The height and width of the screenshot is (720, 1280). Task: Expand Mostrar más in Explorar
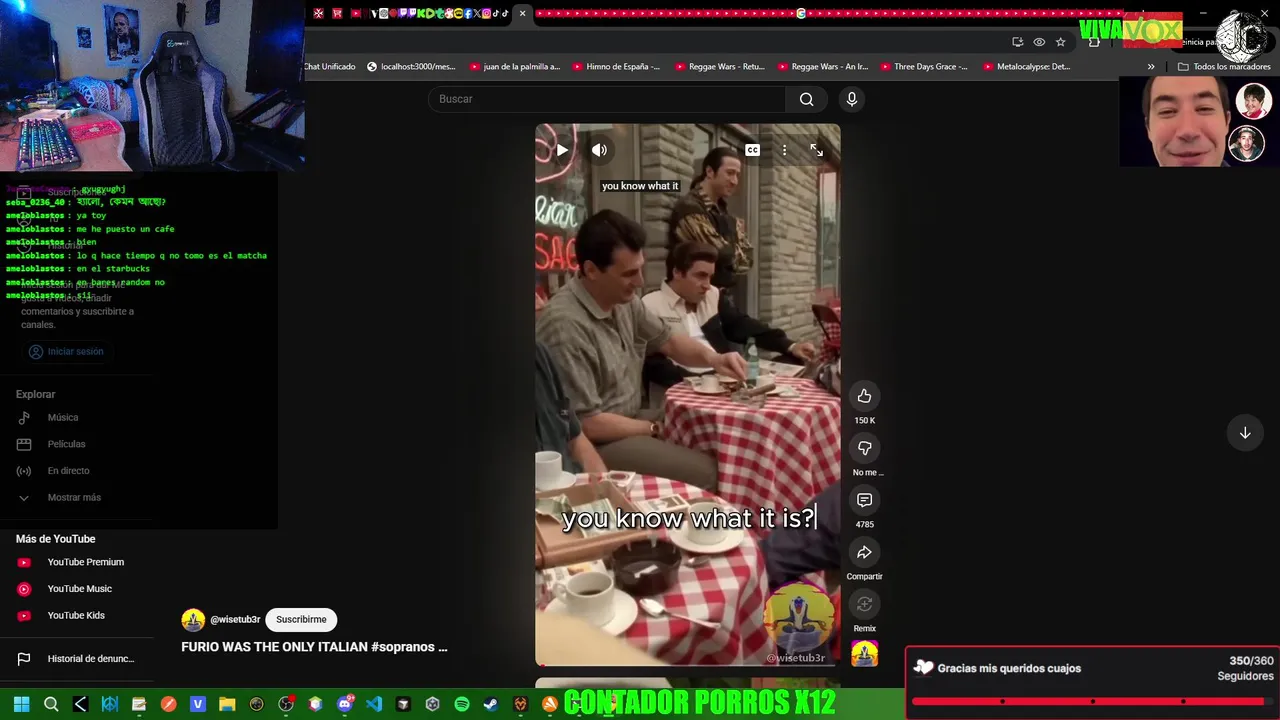coord(74,497)
